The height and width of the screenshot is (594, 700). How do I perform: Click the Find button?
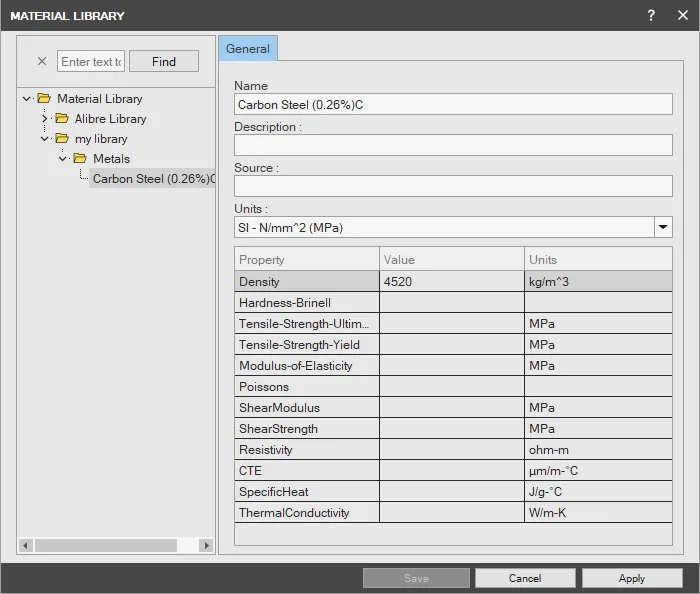click(164, 61)
